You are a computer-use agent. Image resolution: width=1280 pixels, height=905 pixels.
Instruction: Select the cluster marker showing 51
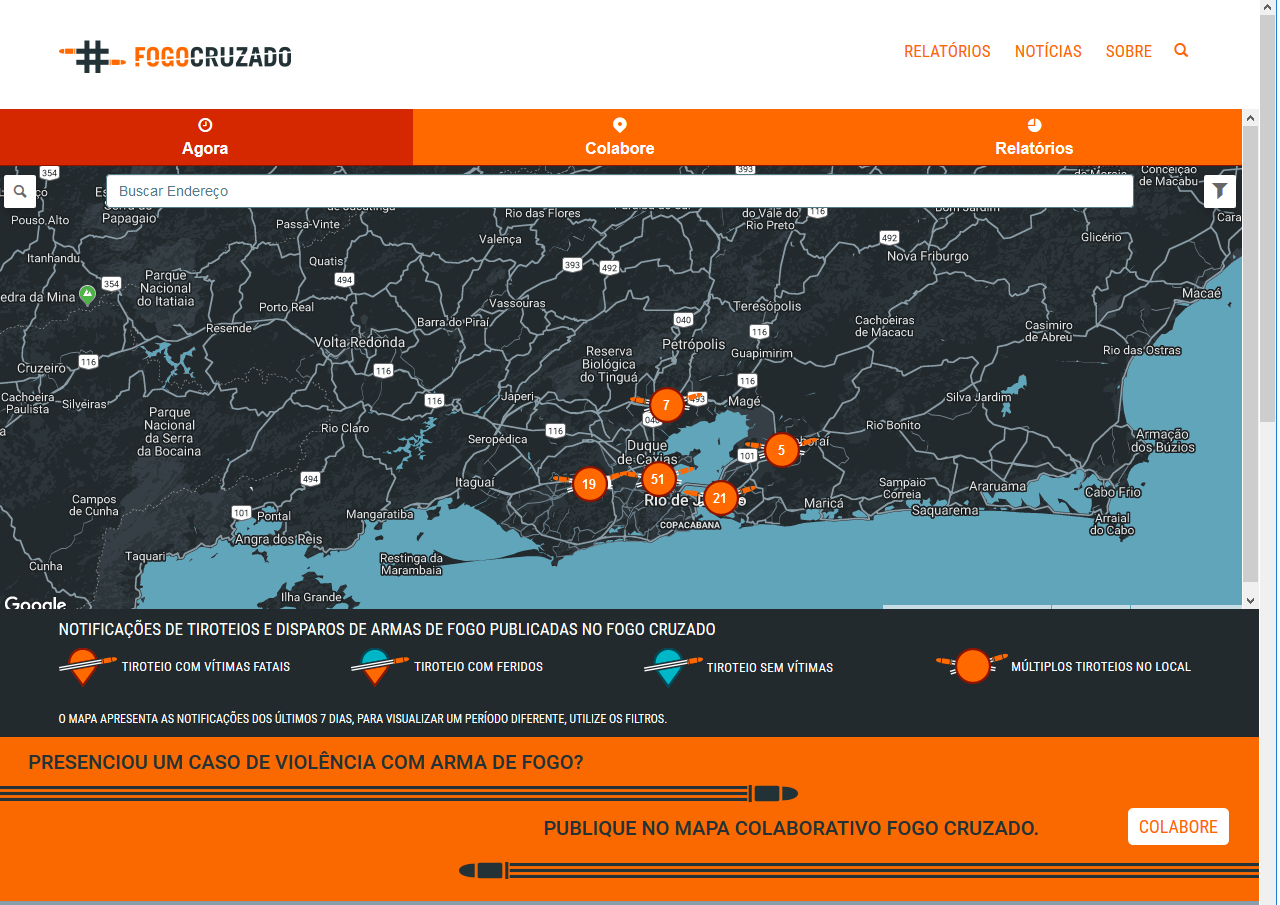657,479
